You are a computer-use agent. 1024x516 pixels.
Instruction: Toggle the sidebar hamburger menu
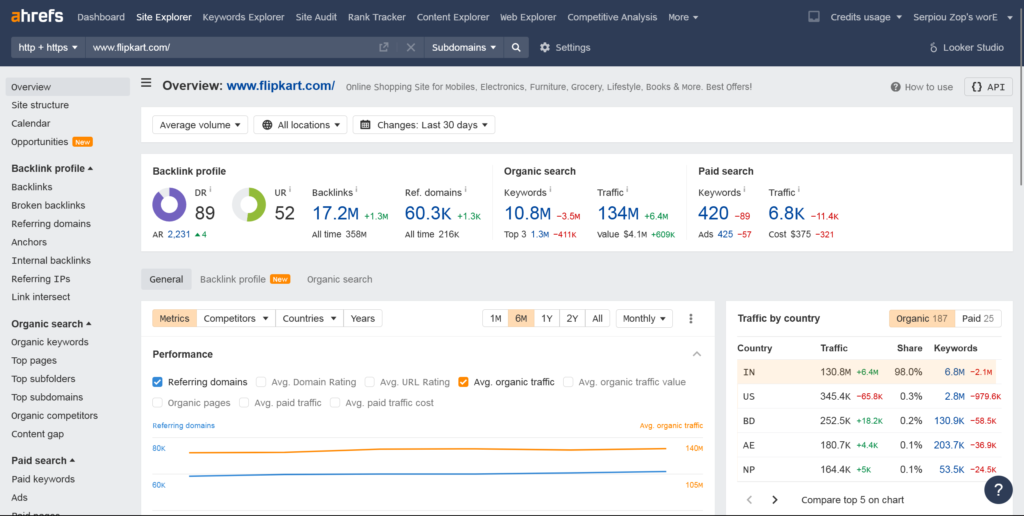[x=146, y=83]
